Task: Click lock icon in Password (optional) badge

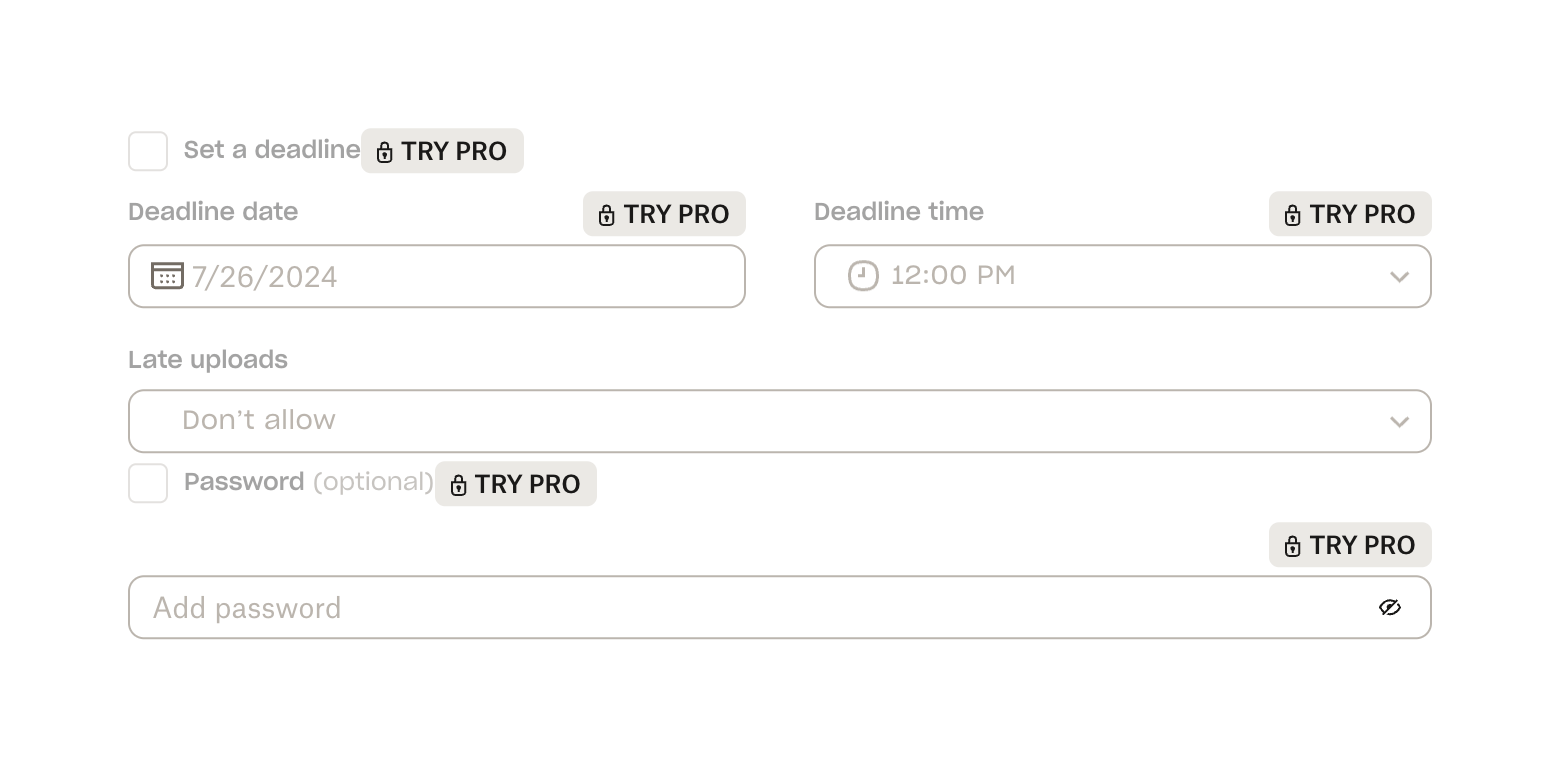Action: point(458,485)
